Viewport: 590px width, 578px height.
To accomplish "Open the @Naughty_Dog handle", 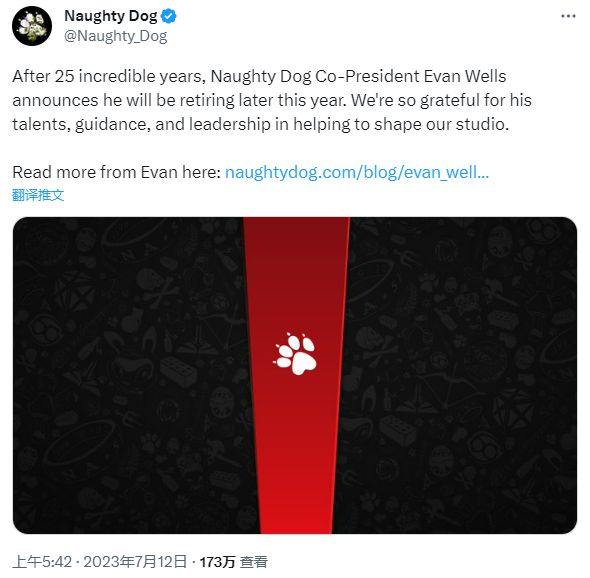I will pyautogui.click(x=116, y=36).
